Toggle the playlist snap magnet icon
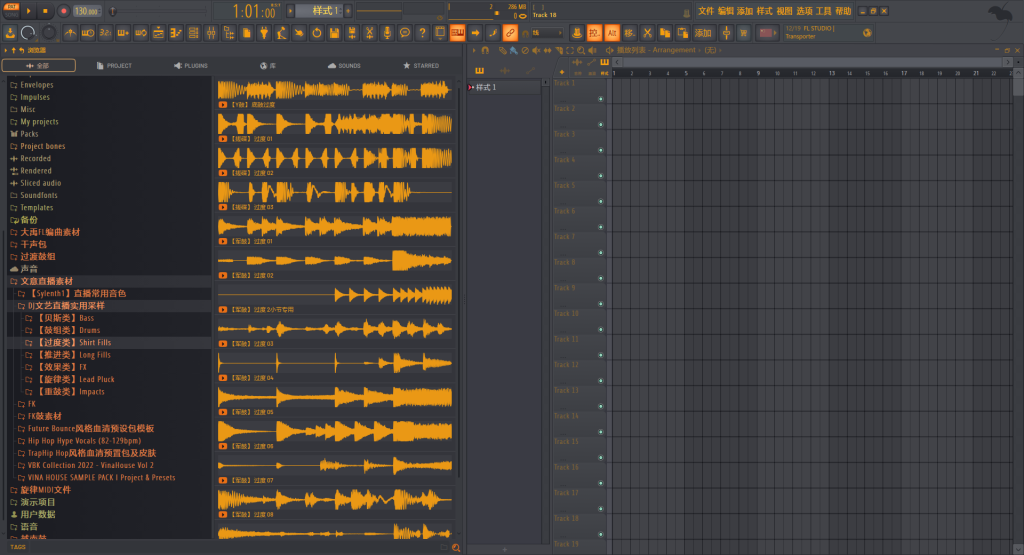Screen dimensions: 1024x555 click(485, 50)
